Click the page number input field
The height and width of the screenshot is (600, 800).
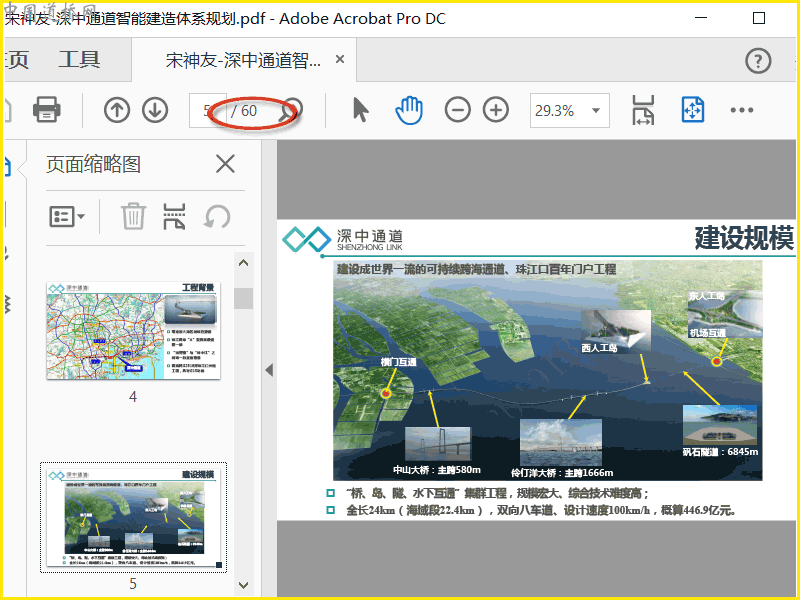click(x=207, y=110)
